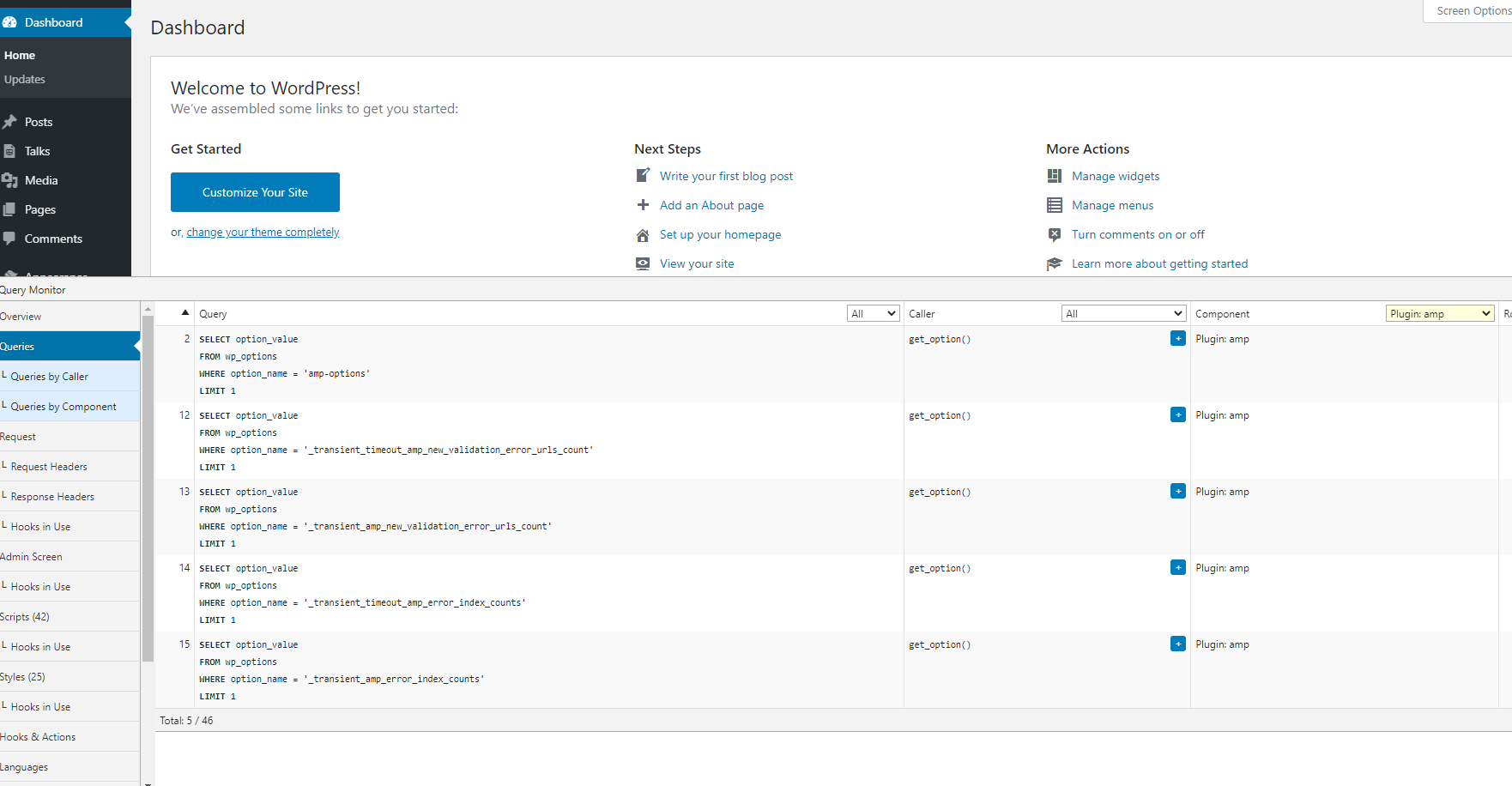Open Write your first blog post link
Image resolution: width=1512 pixels, height=786 pixels.
pyautogui.click(x=726, y=176)
